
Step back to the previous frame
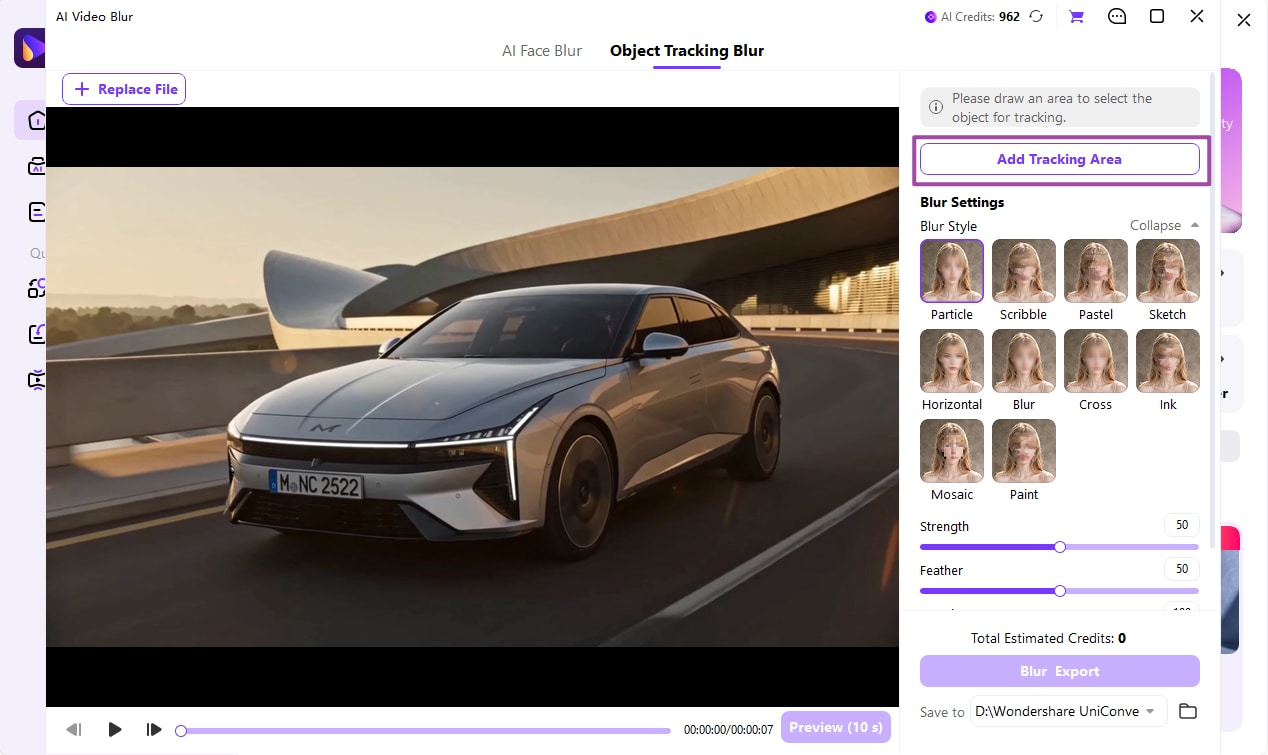[74, 730]
